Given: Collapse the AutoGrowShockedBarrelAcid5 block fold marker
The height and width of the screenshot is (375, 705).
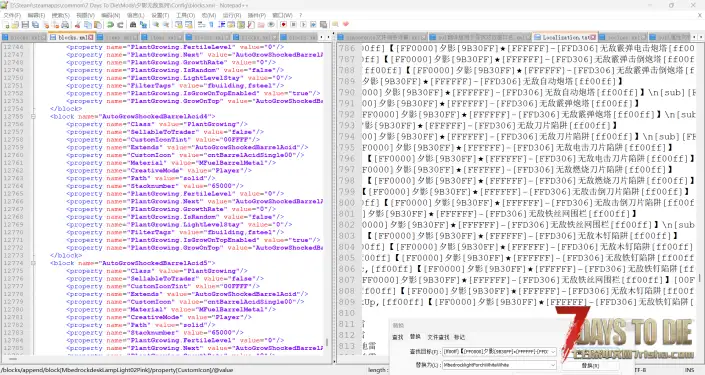Looking at the screenshot, I should point(33,263).
